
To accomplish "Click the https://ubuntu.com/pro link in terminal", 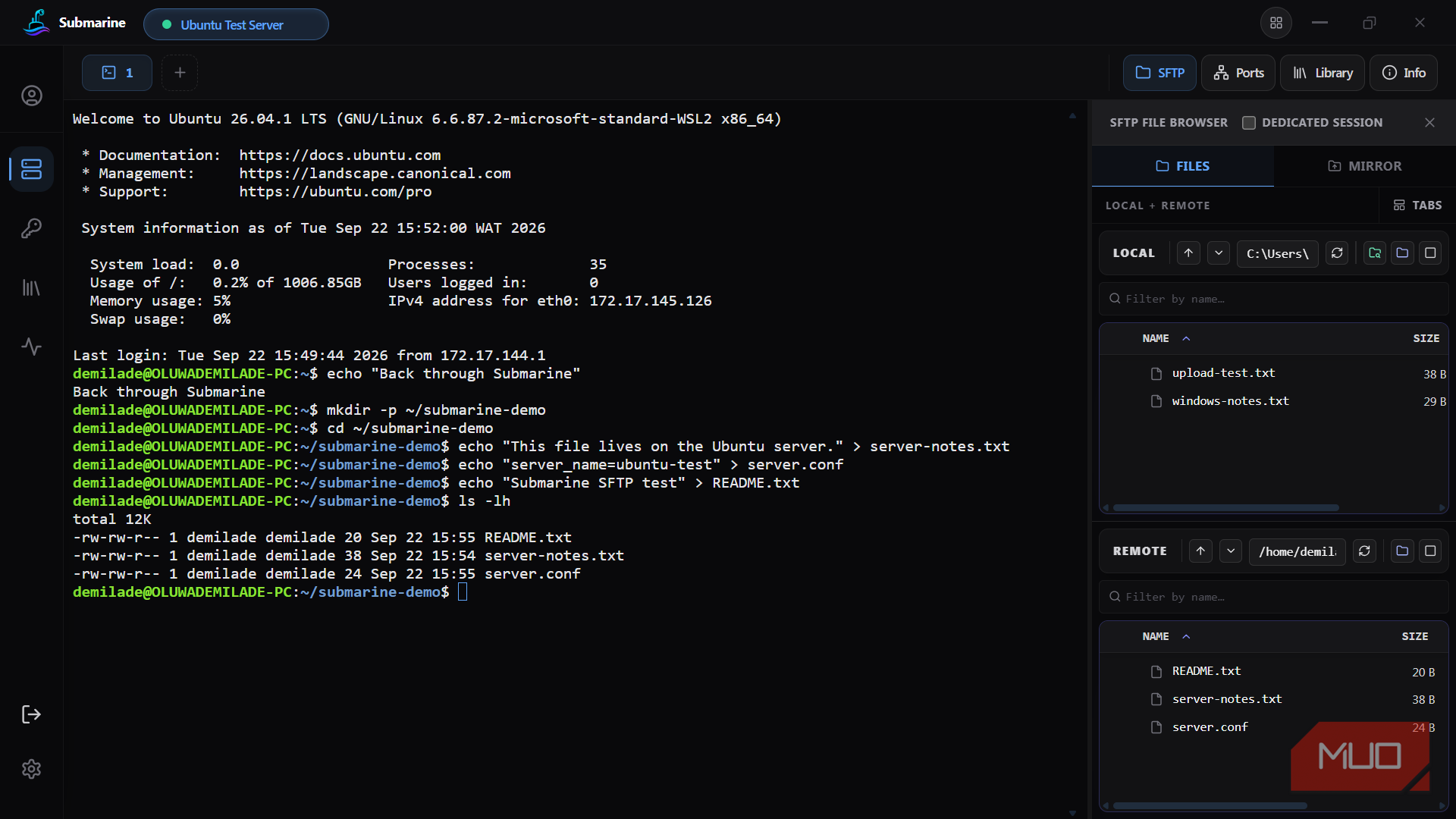I will [x=335, y=192].
